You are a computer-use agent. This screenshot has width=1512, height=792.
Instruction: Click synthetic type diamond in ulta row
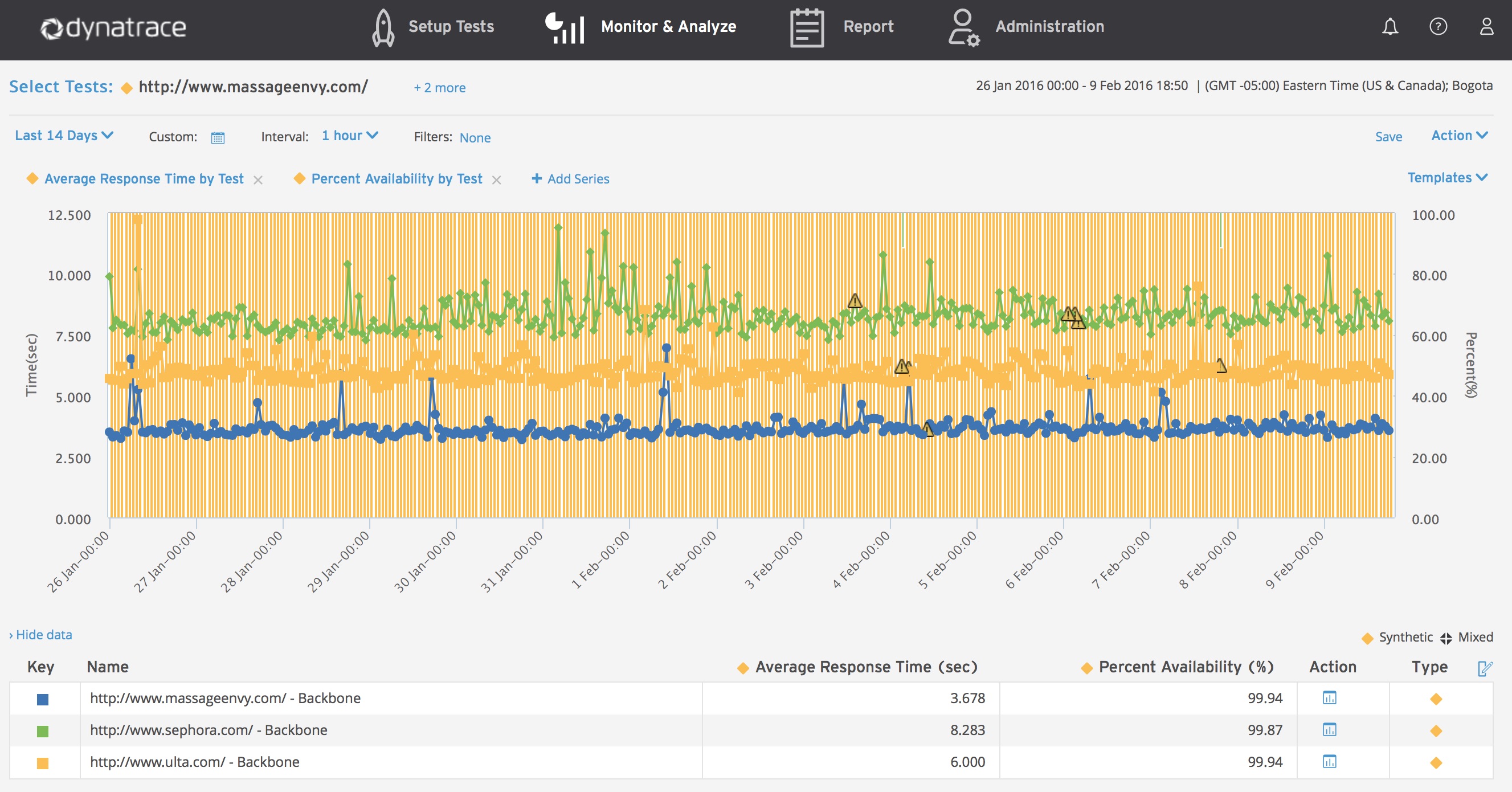point(1436,762)
